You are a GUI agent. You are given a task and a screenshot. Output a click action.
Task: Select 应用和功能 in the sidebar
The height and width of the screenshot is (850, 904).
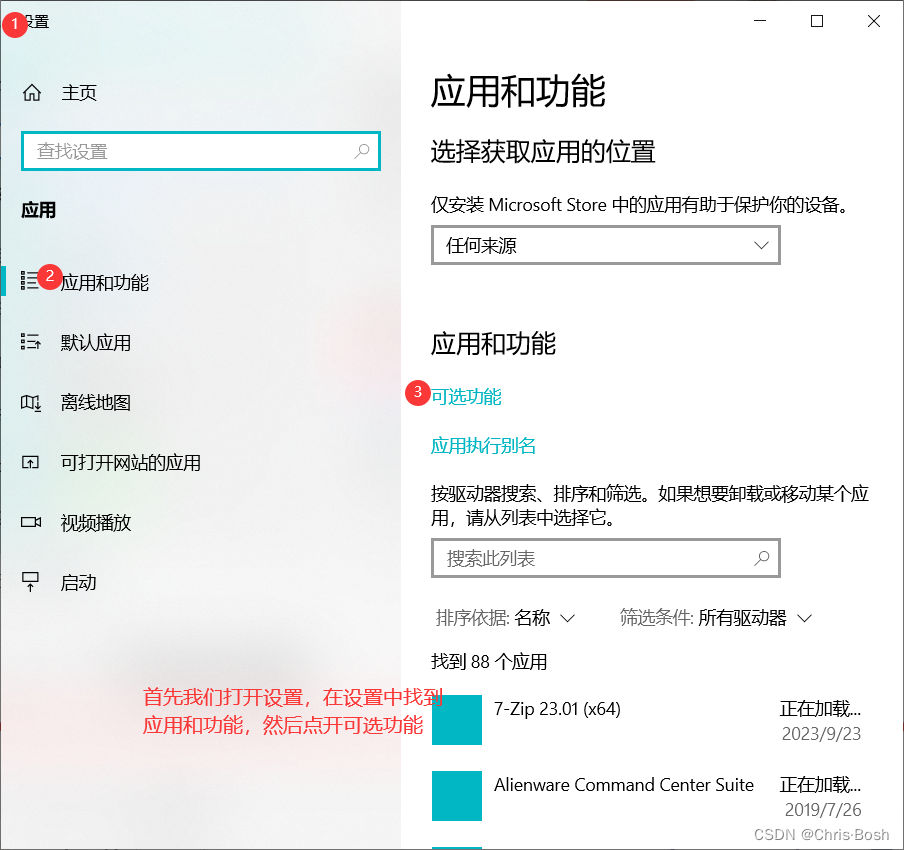[200, 281]
